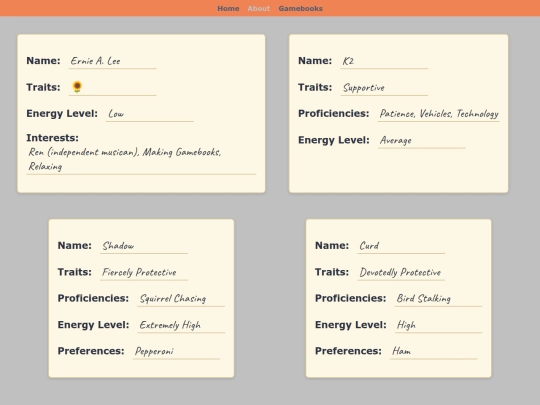Click the Pepperoni preferences field
Image resolution: width=540 pixels, height=405 pixels.
[176, 351]
